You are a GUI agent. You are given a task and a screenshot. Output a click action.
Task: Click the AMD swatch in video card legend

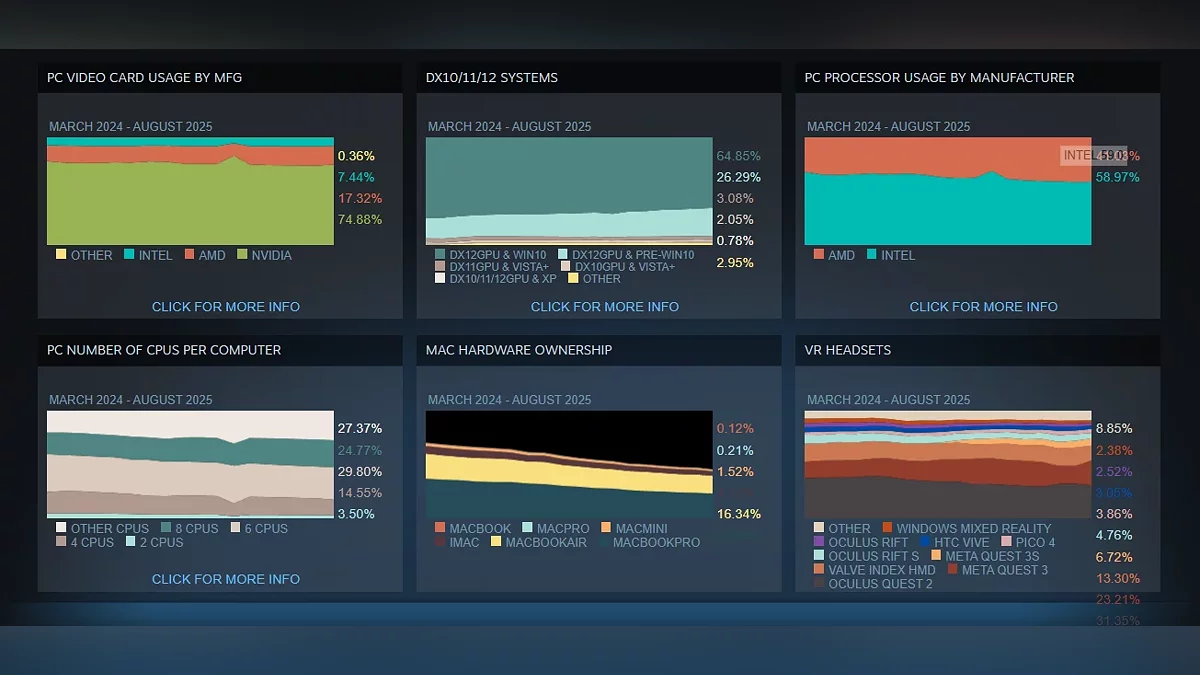pyautogui.click(x=188, y=255)
